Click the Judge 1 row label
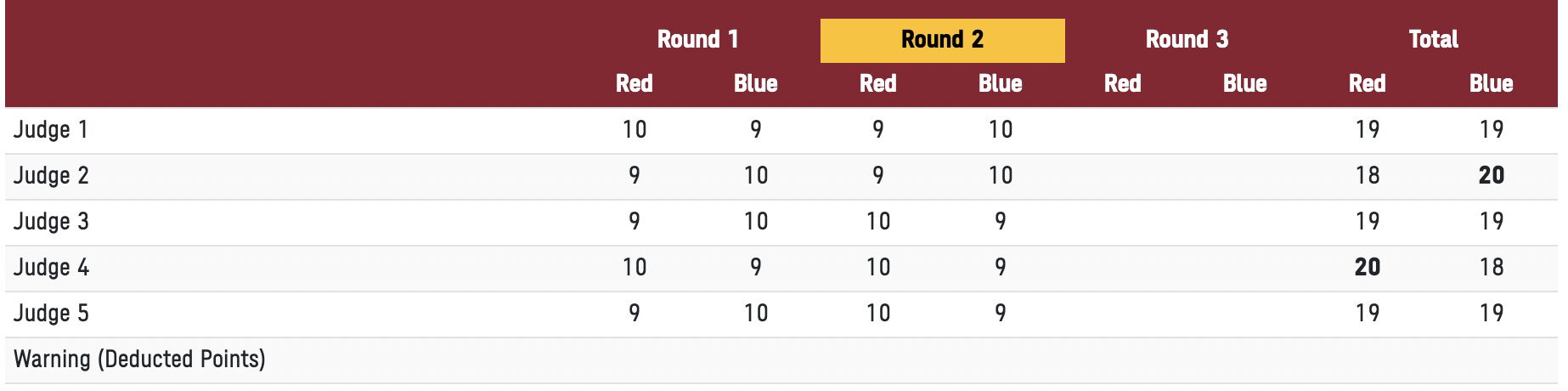The width and height of the screenshot is (1568, 391). tap(51, 130)
